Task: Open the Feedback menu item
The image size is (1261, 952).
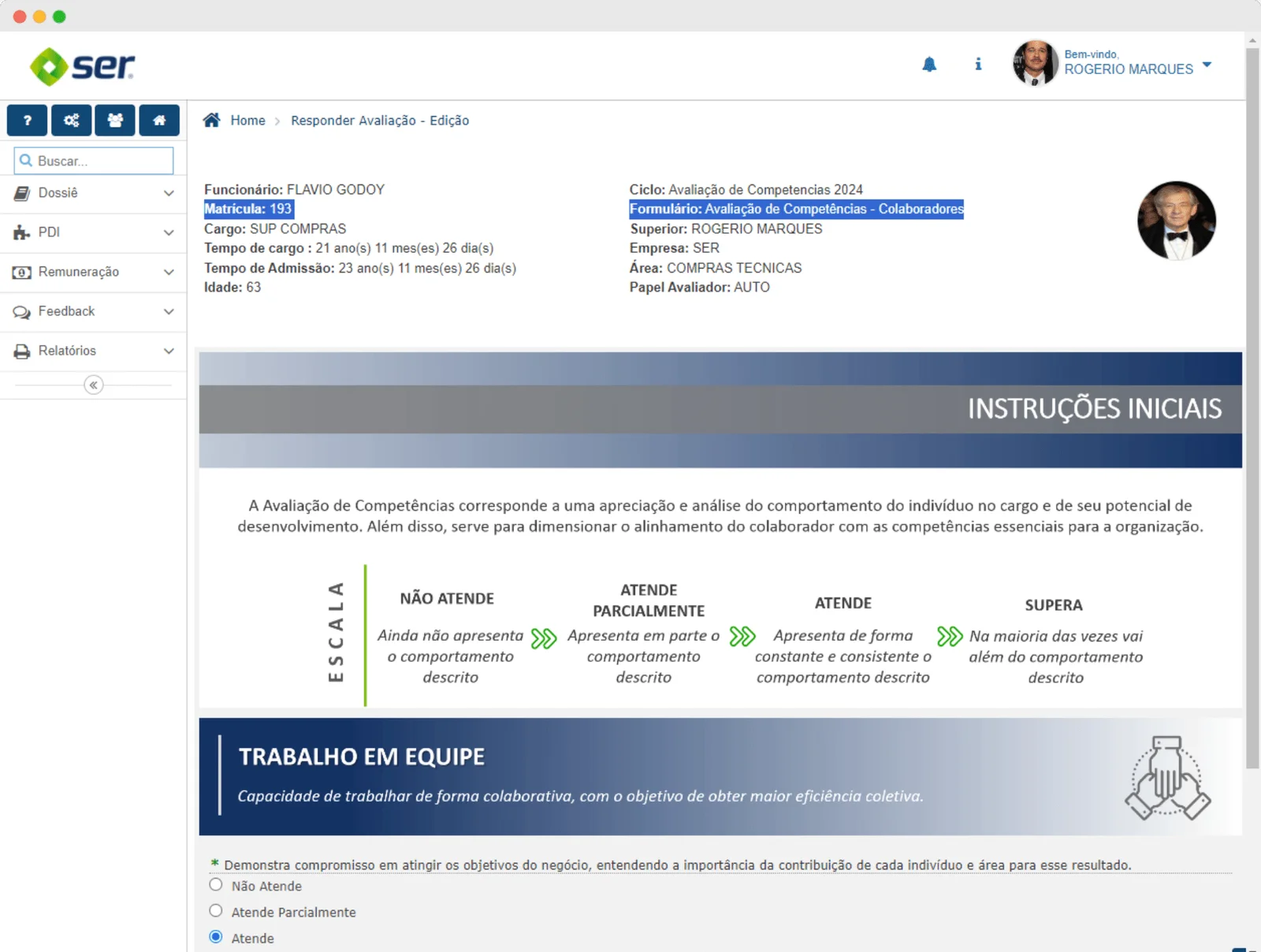Action: point(67,311)
